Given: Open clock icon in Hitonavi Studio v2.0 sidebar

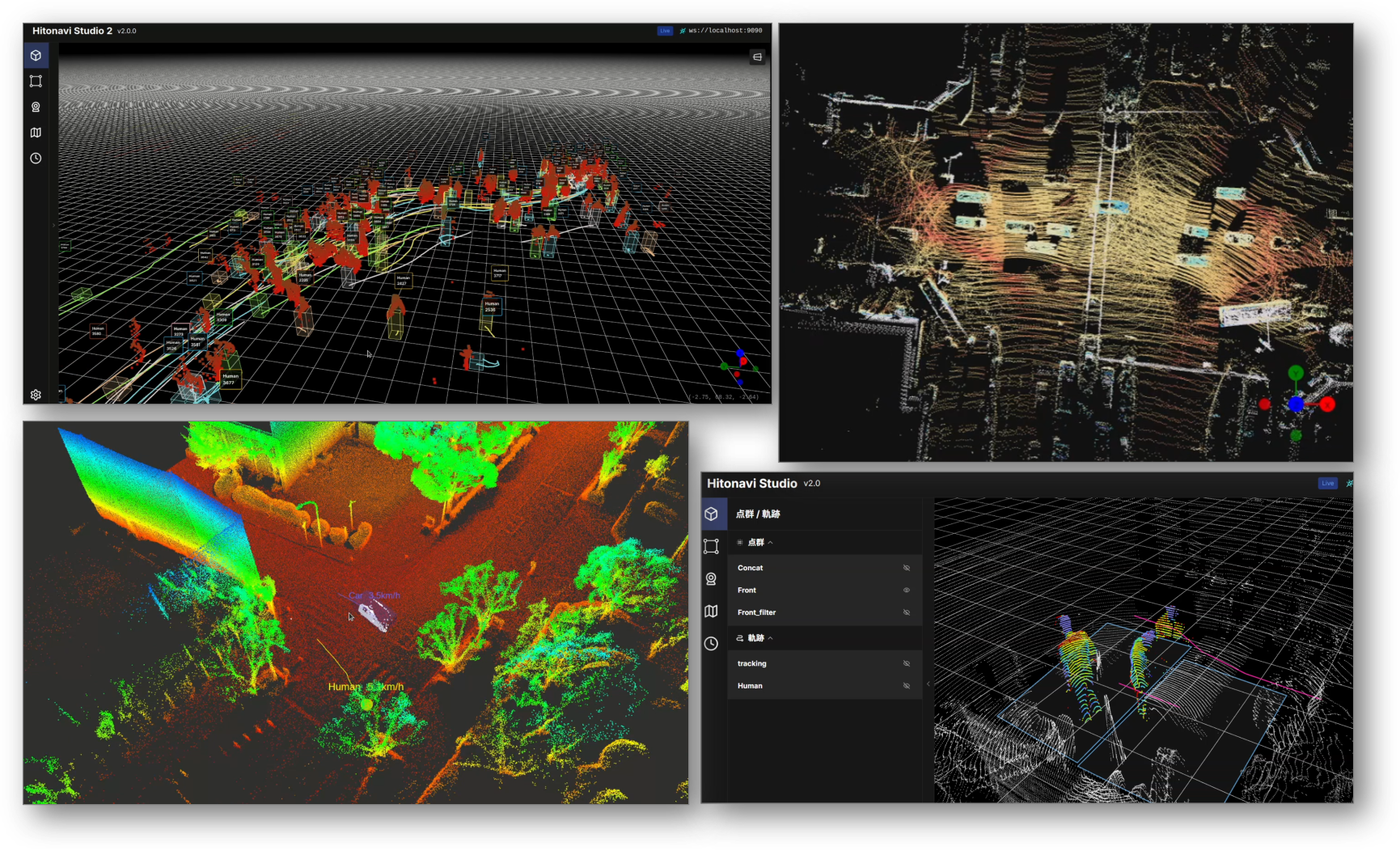Looking at the screenshot, I should pos(711,643).
